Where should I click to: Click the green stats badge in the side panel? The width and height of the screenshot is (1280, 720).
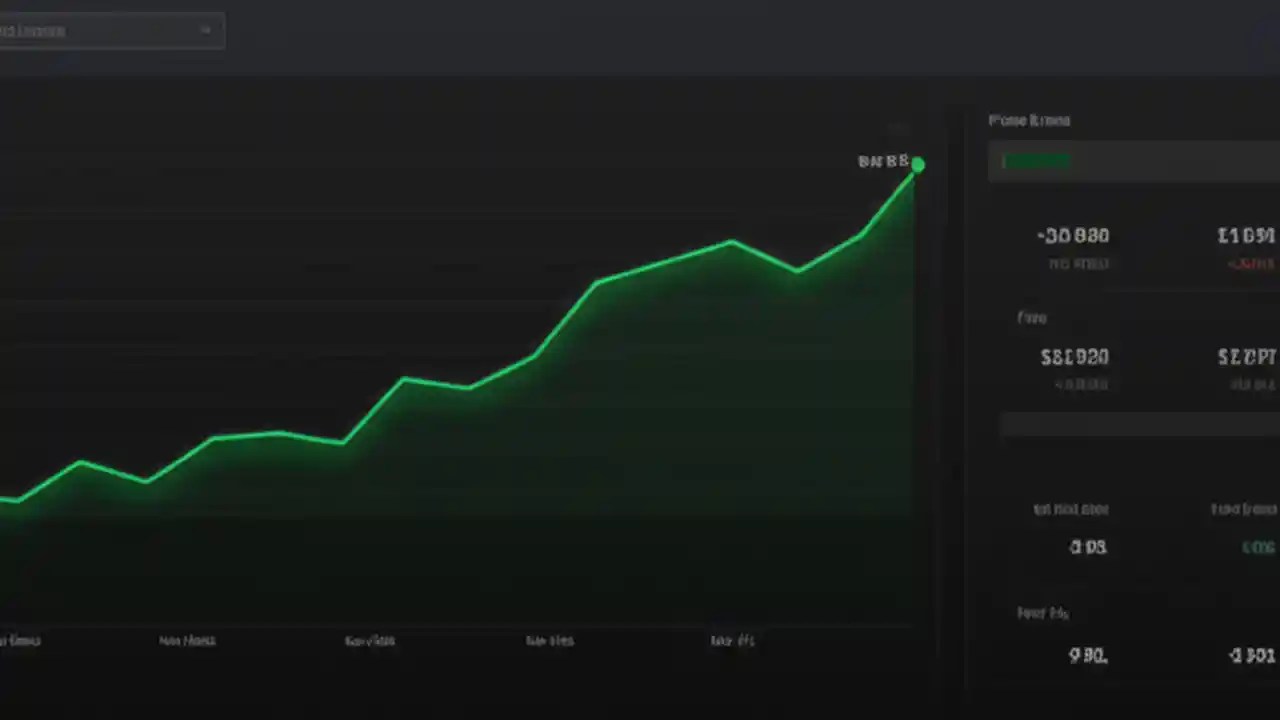coord(1035,161)
